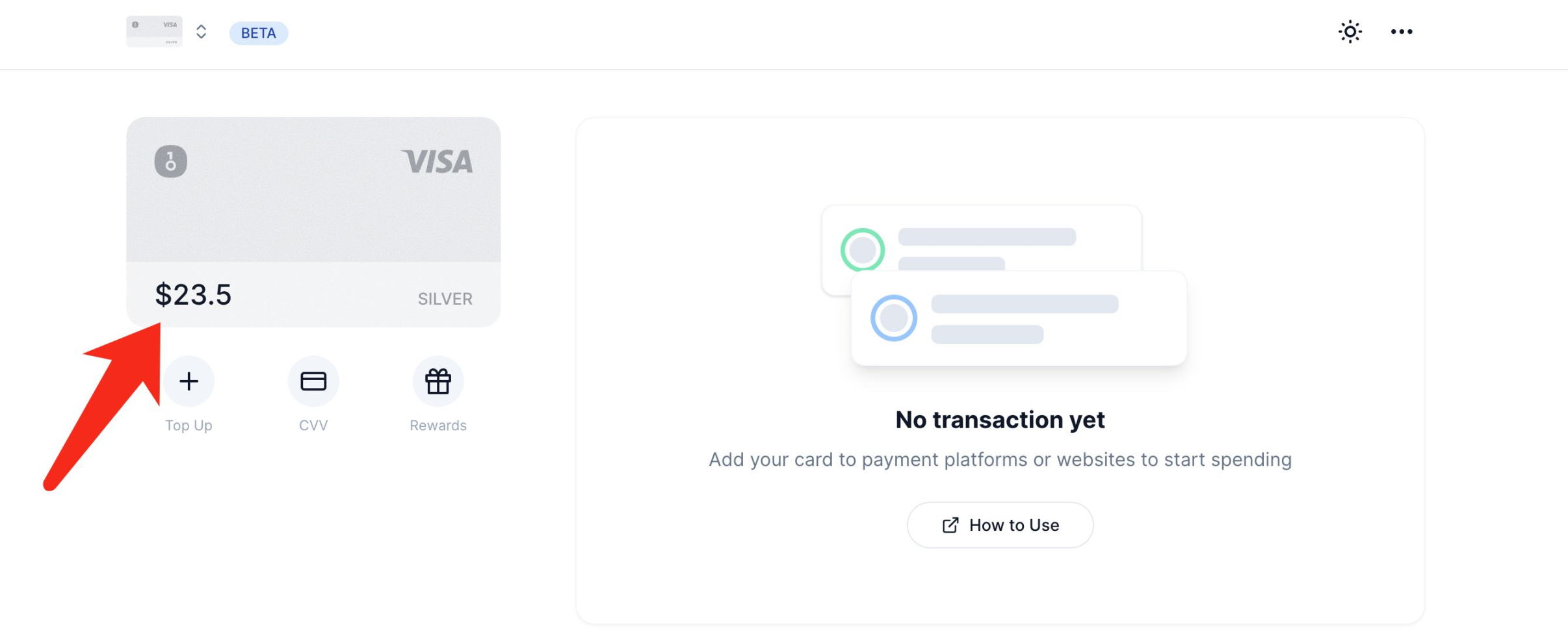
Task: Click the SILVER tier label
Action: click(445, 299)
